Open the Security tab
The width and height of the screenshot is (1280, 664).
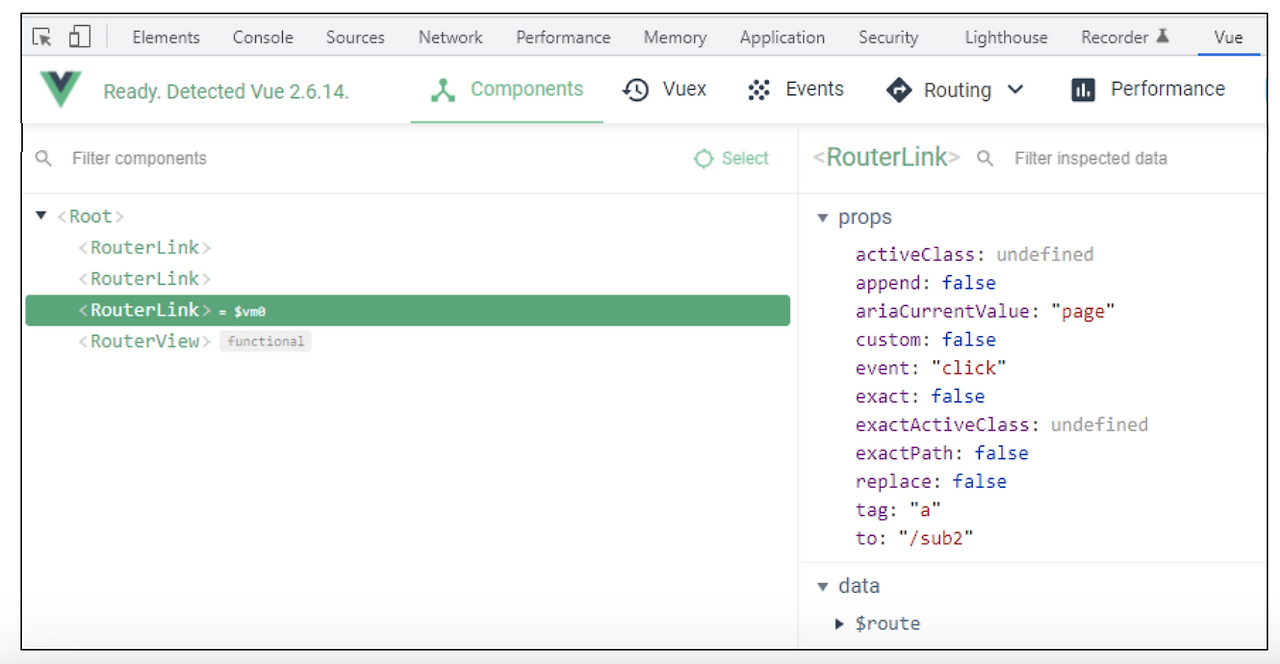tap(888, 37)
